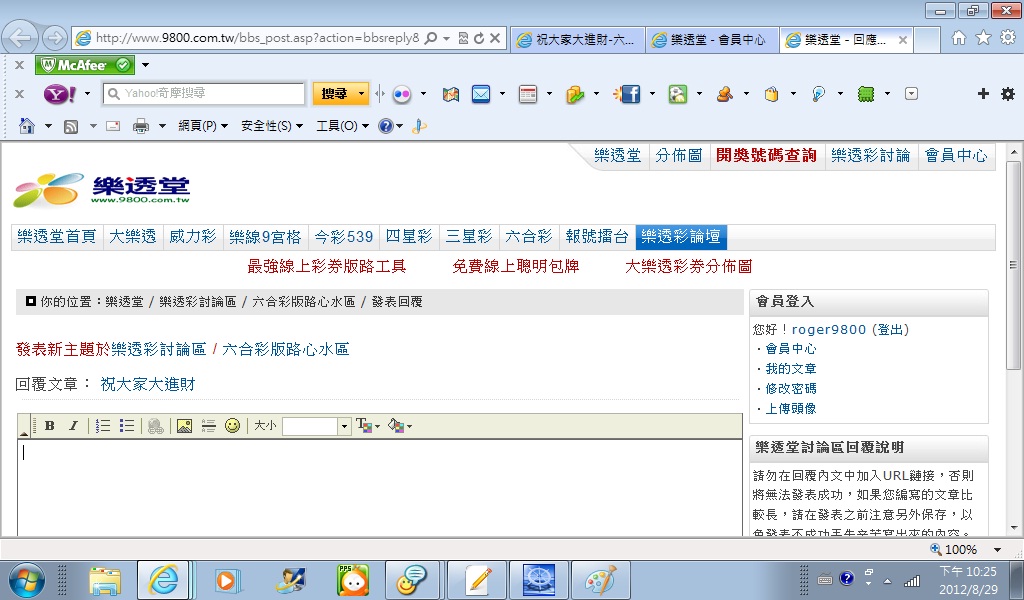Open Yahoo toolbar settings gear
Screen dimensions: 1024x600
pos(1007,94)
